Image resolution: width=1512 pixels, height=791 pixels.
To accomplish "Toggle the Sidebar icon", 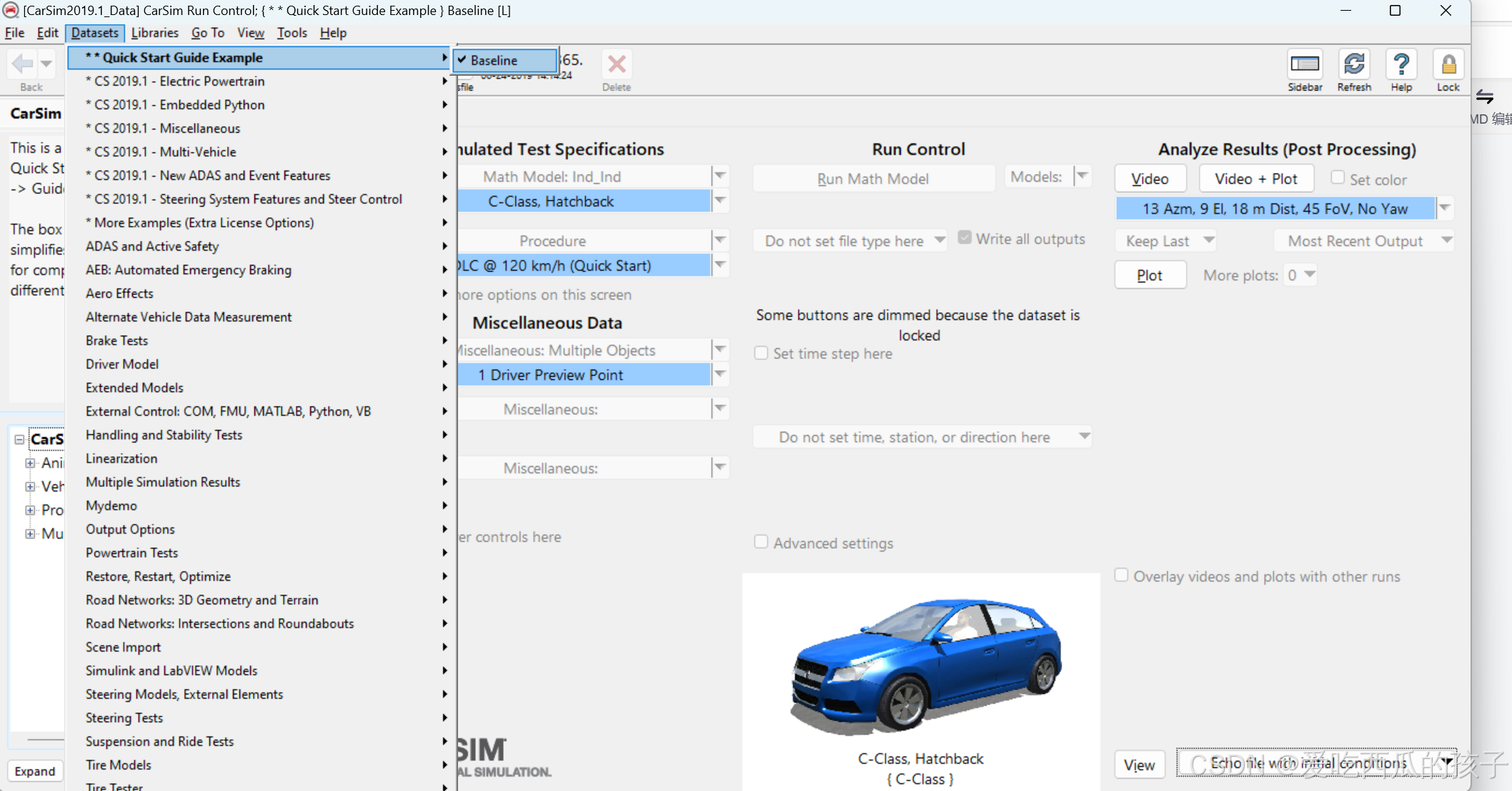I will 1304,65.
